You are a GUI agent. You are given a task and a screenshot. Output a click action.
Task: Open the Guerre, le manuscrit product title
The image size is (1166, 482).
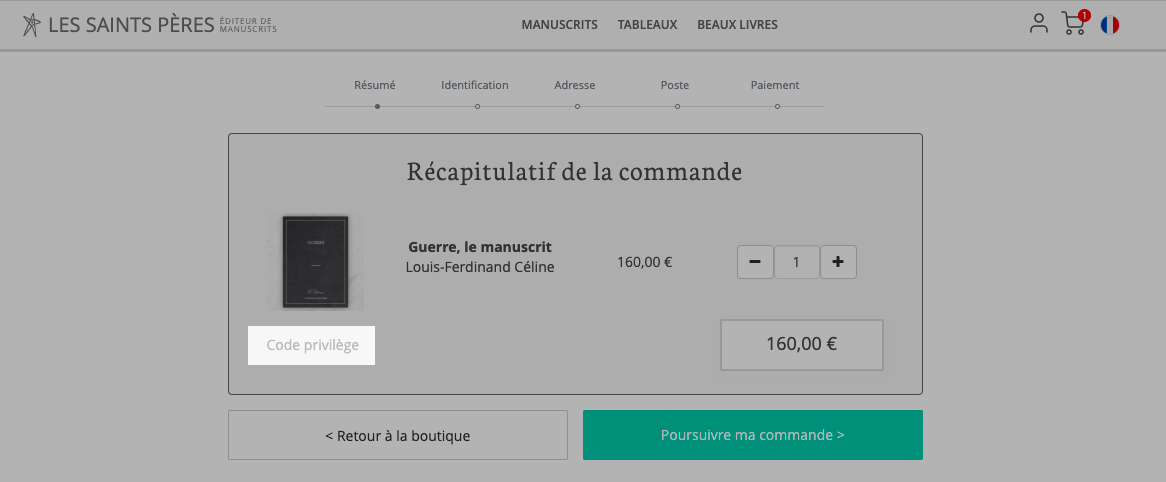[480, 247]
